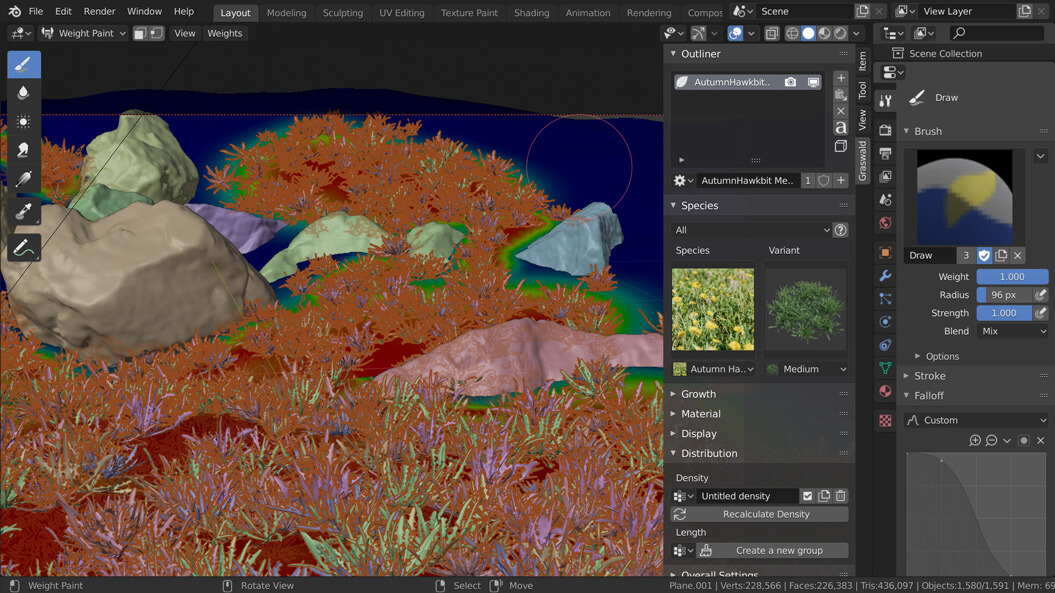Open the Texture properties checkerboard tab
The width and height of the screenshot is (1055, 593).
coord(885,421)
